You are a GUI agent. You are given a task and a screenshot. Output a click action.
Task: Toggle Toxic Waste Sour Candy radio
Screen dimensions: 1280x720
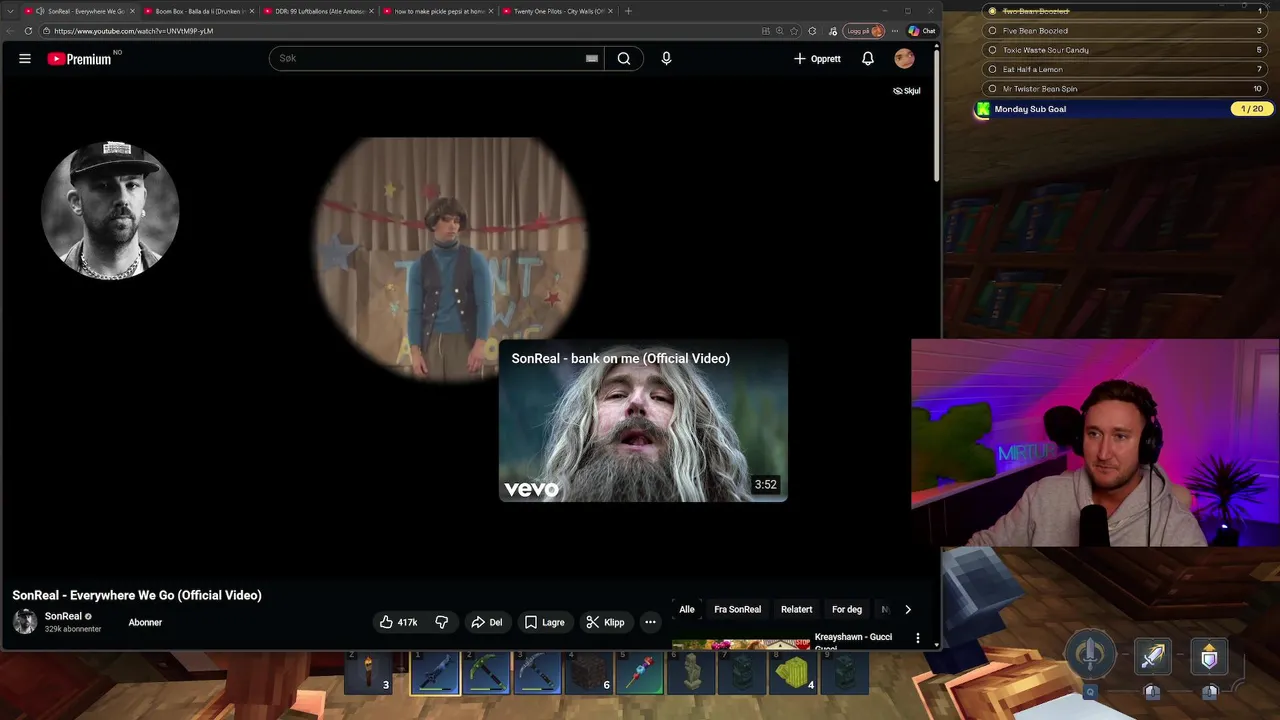click(x=992, y=50)
